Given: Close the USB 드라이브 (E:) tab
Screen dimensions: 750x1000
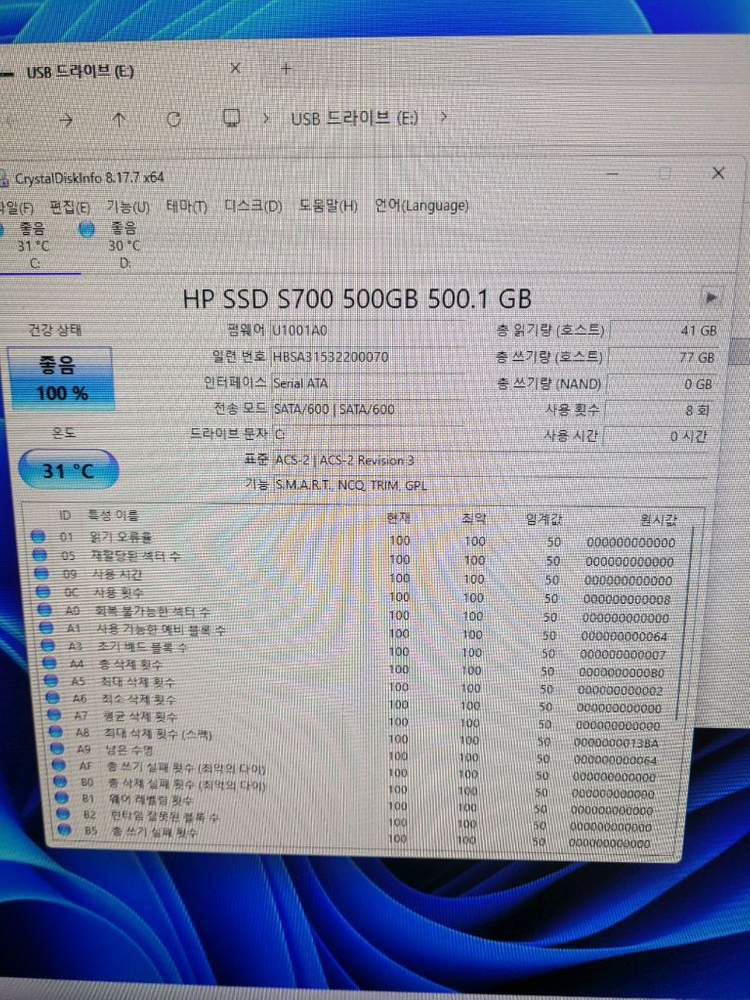Looking at the screenshot, I should [x=235, y=68].
